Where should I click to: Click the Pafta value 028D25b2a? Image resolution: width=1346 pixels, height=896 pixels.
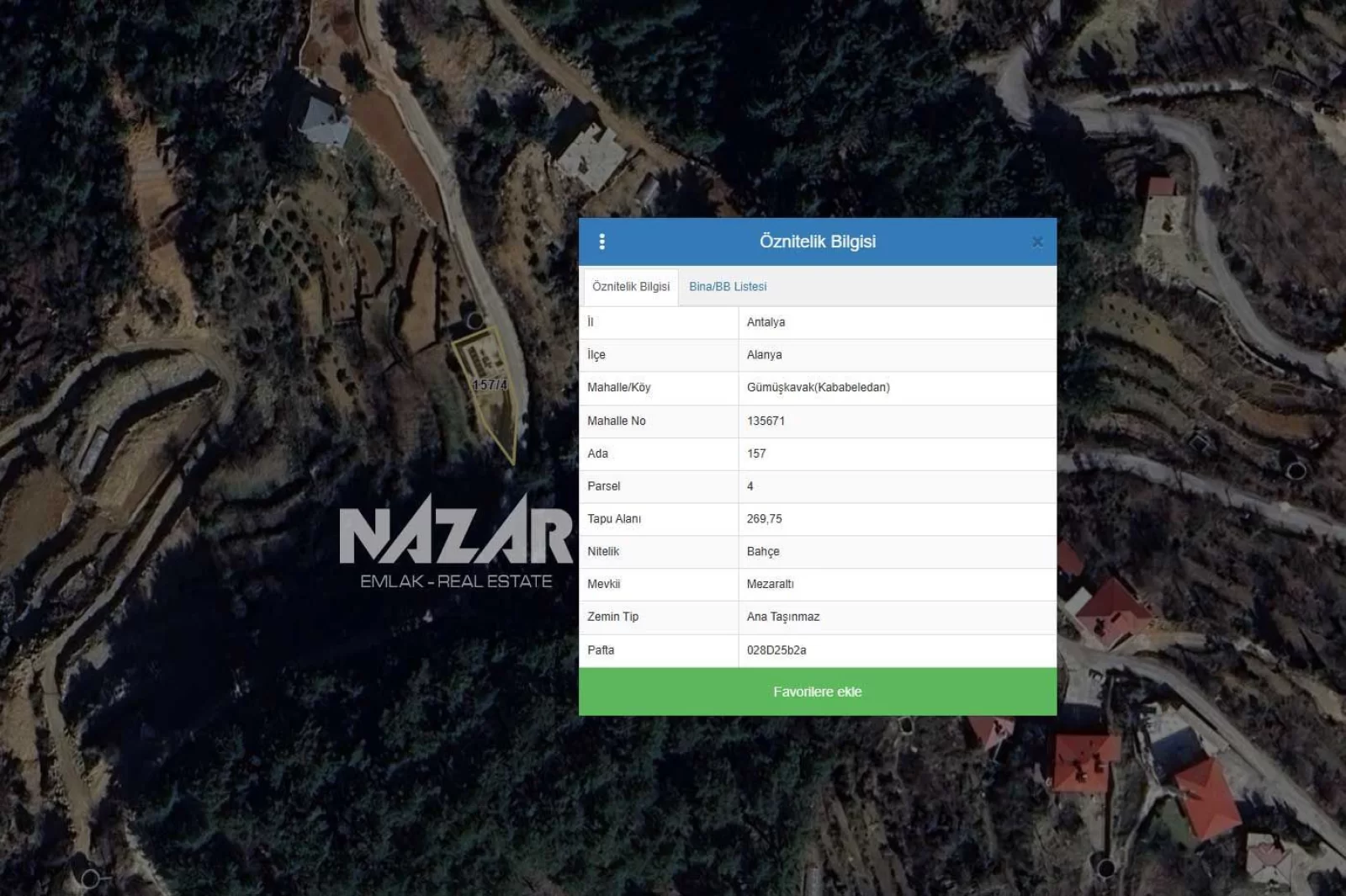click(x=776, y=650)
